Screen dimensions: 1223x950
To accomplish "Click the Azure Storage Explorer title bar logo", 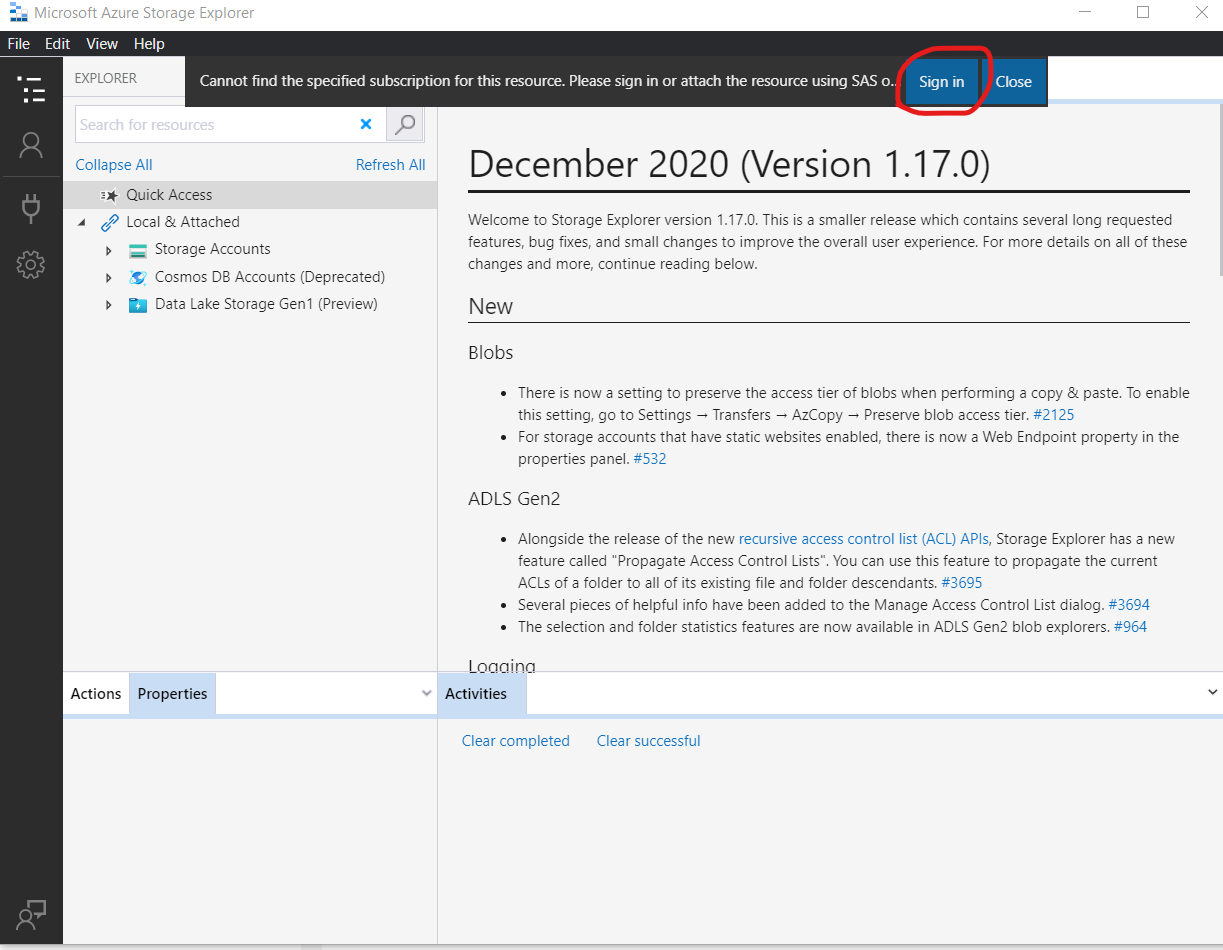I will (17, 13).
